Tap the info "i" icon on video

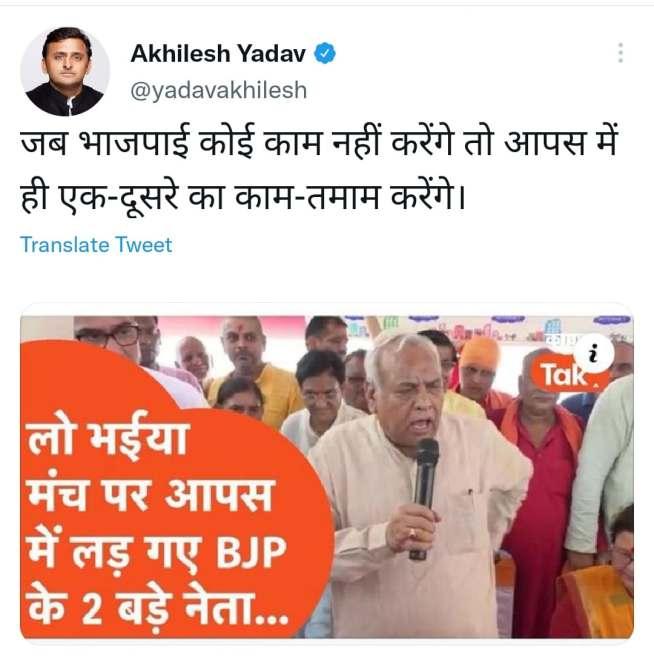(x=594, y=354)
